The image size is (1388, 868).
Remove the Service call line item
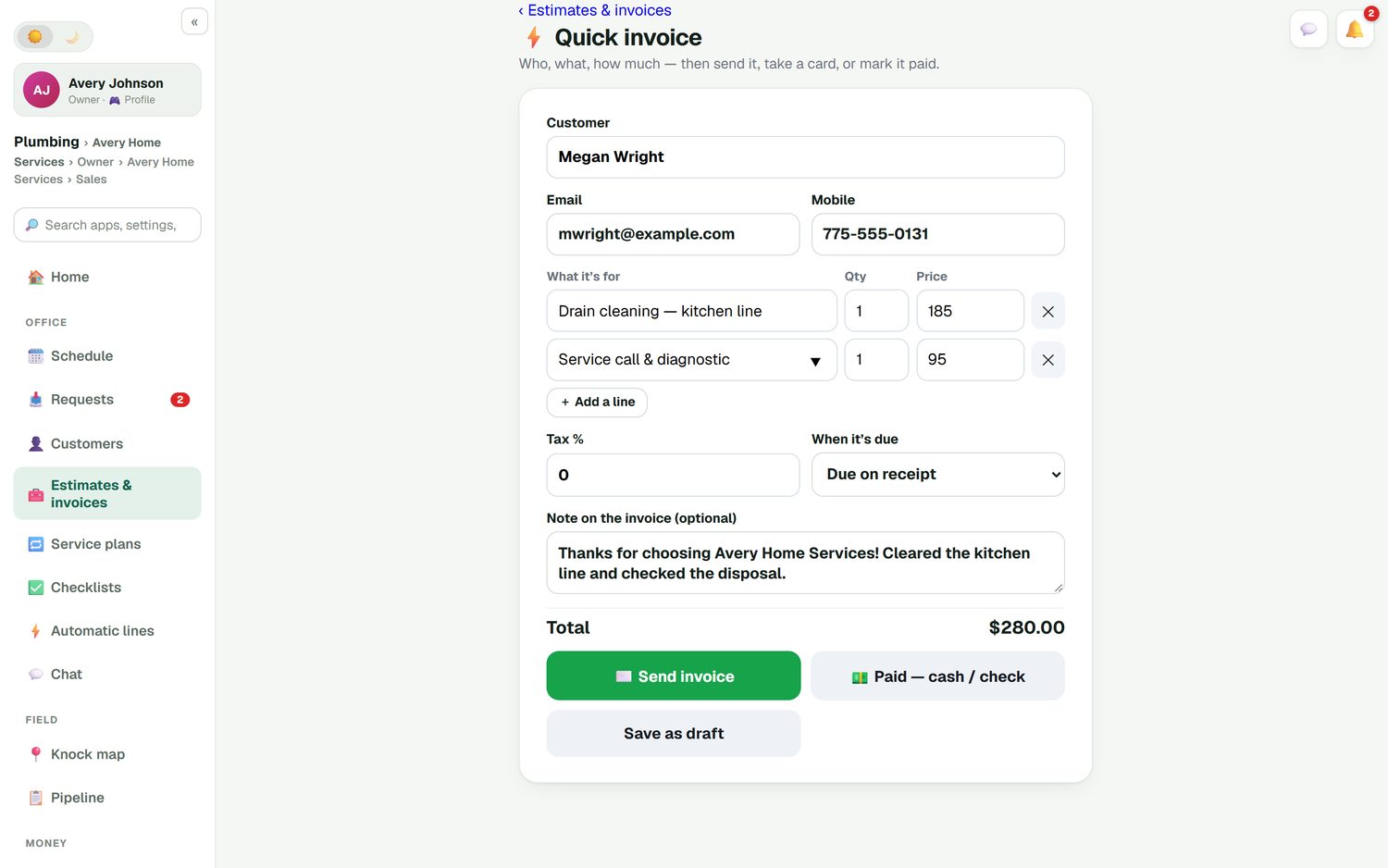pyautogui.click(x=1047, y=360)
